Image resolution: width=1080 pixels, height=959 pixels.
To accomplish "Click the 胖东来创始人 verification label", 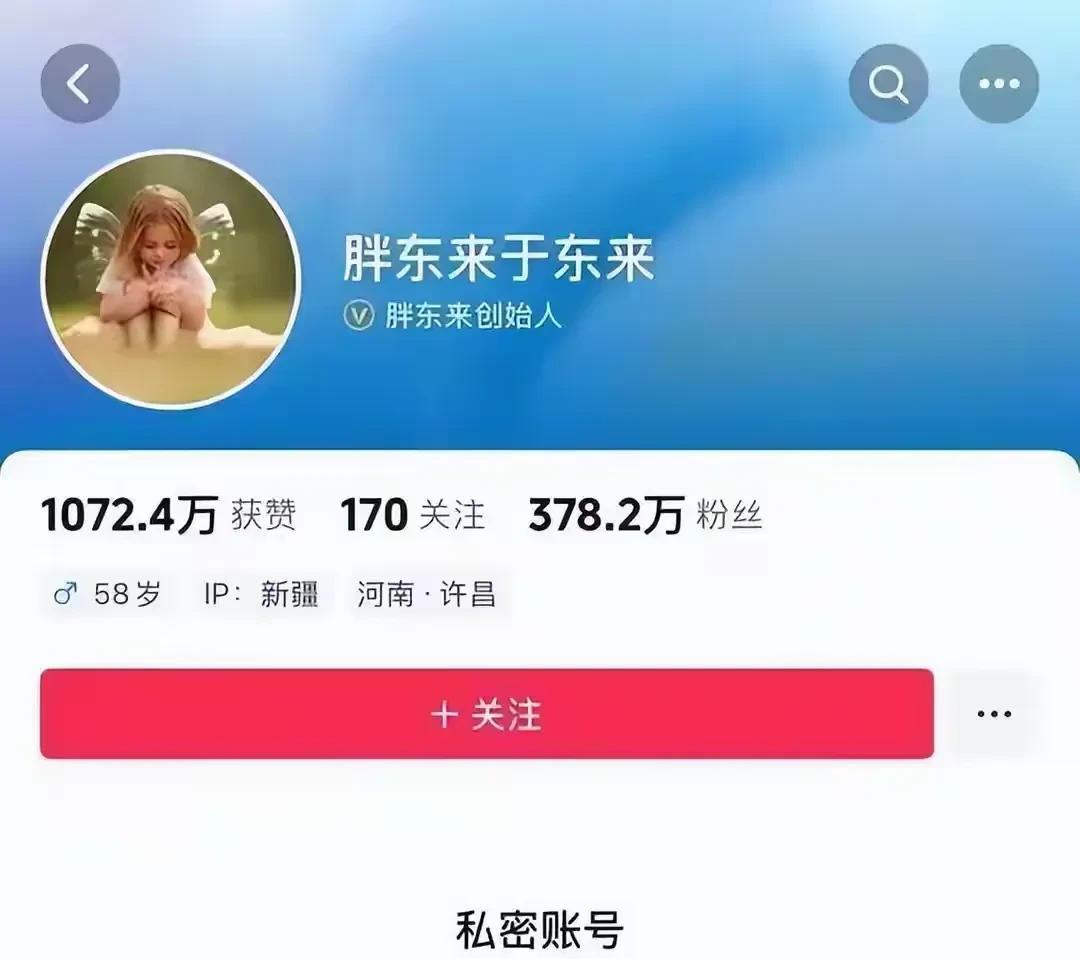I will 473,316.
